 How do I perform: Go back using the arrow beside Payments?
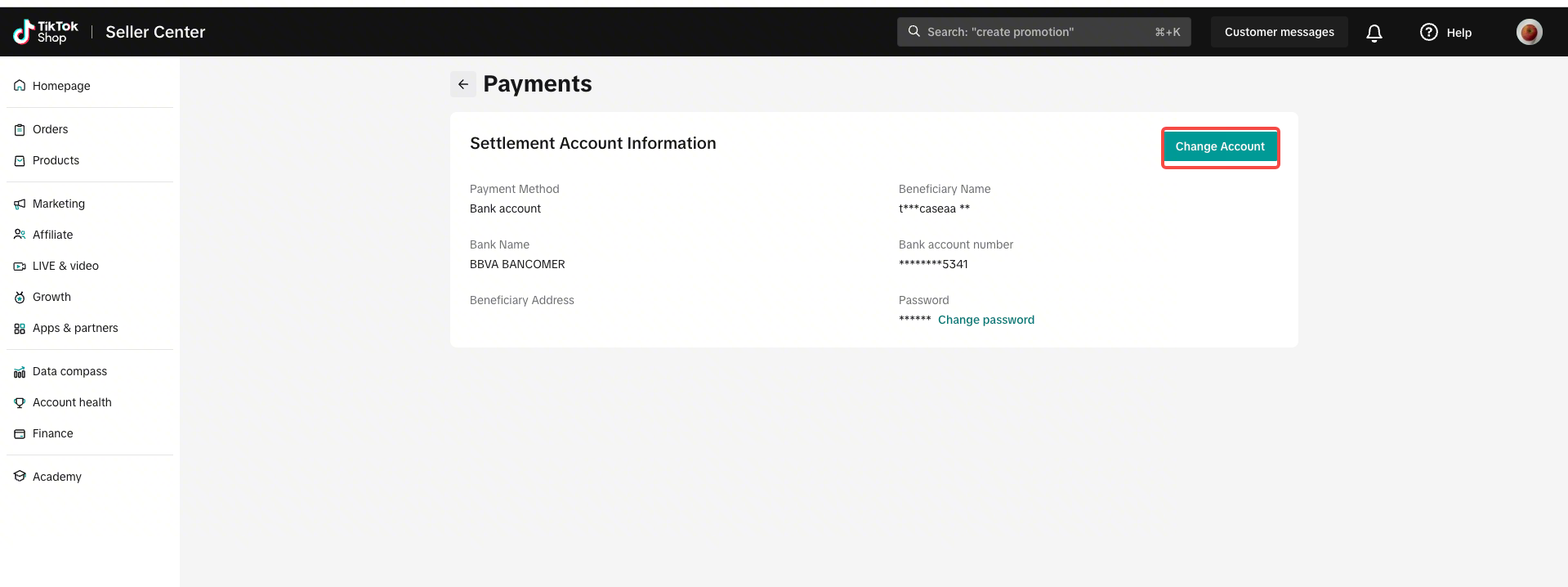(x=463, y=84)
